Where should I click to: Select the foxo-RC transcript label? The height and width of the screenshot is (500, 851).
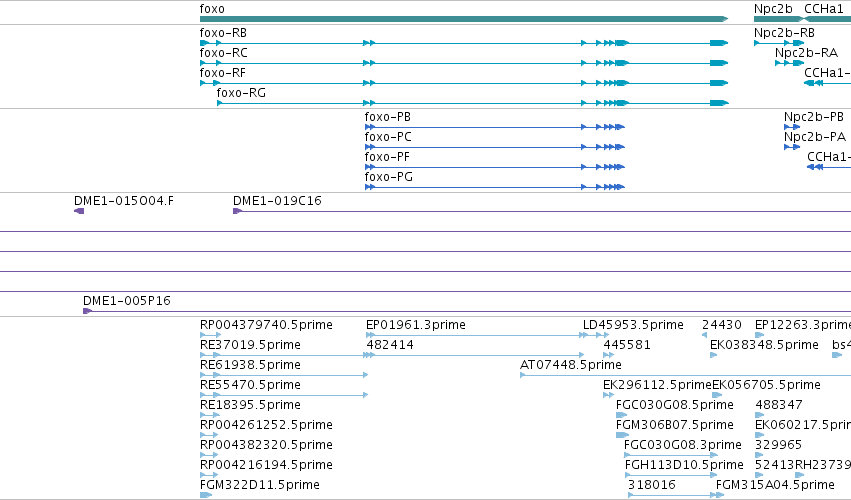[224, 53]
